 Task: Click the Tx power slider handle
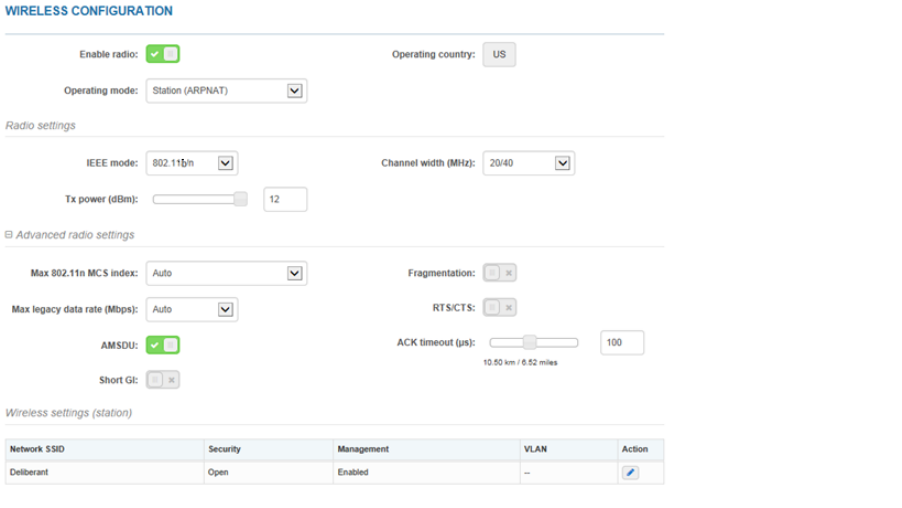coord(240,199)
